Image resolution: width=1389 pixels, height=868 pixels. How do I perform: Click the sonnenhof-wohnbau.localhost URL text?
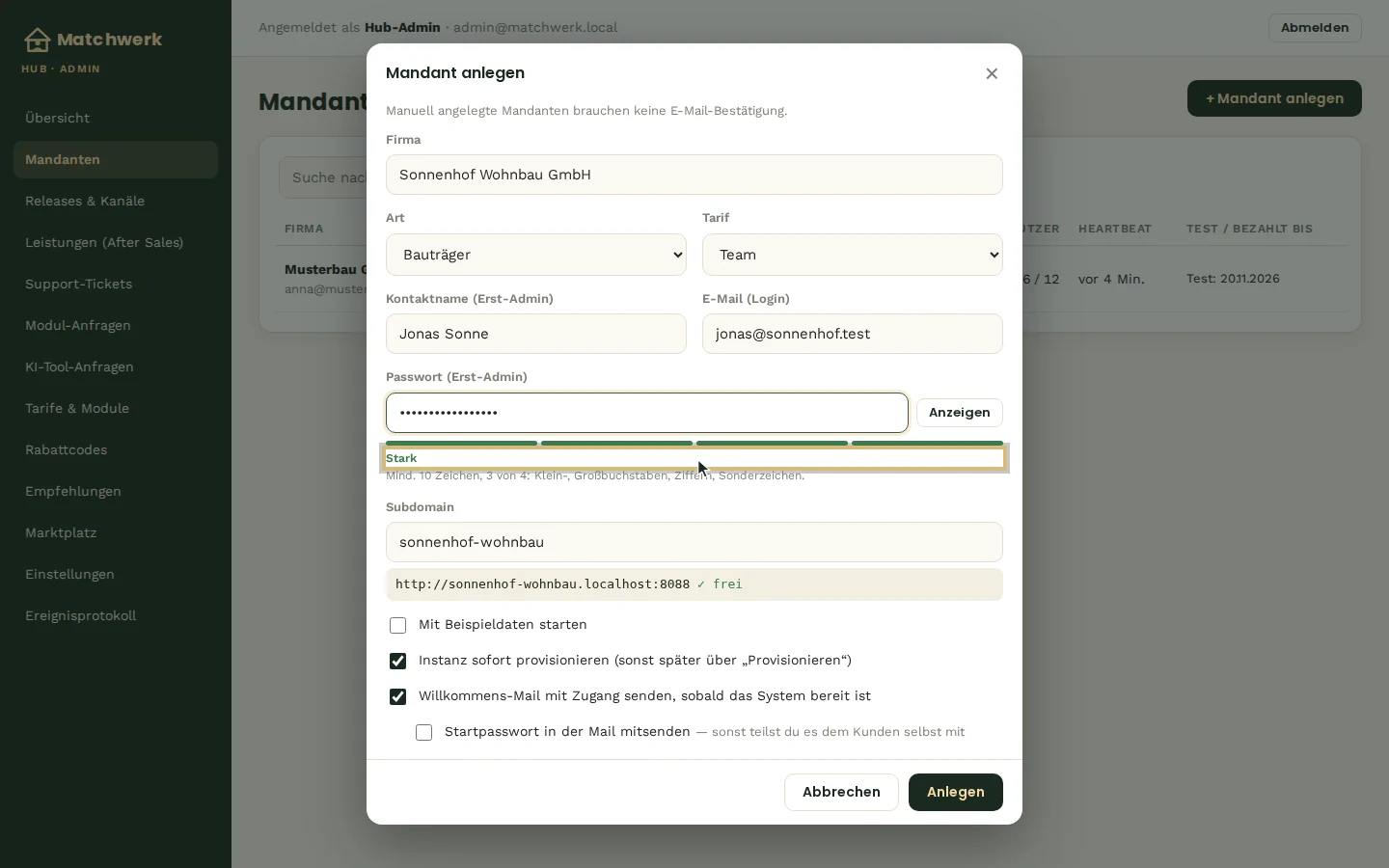click(x=542, y=584)
